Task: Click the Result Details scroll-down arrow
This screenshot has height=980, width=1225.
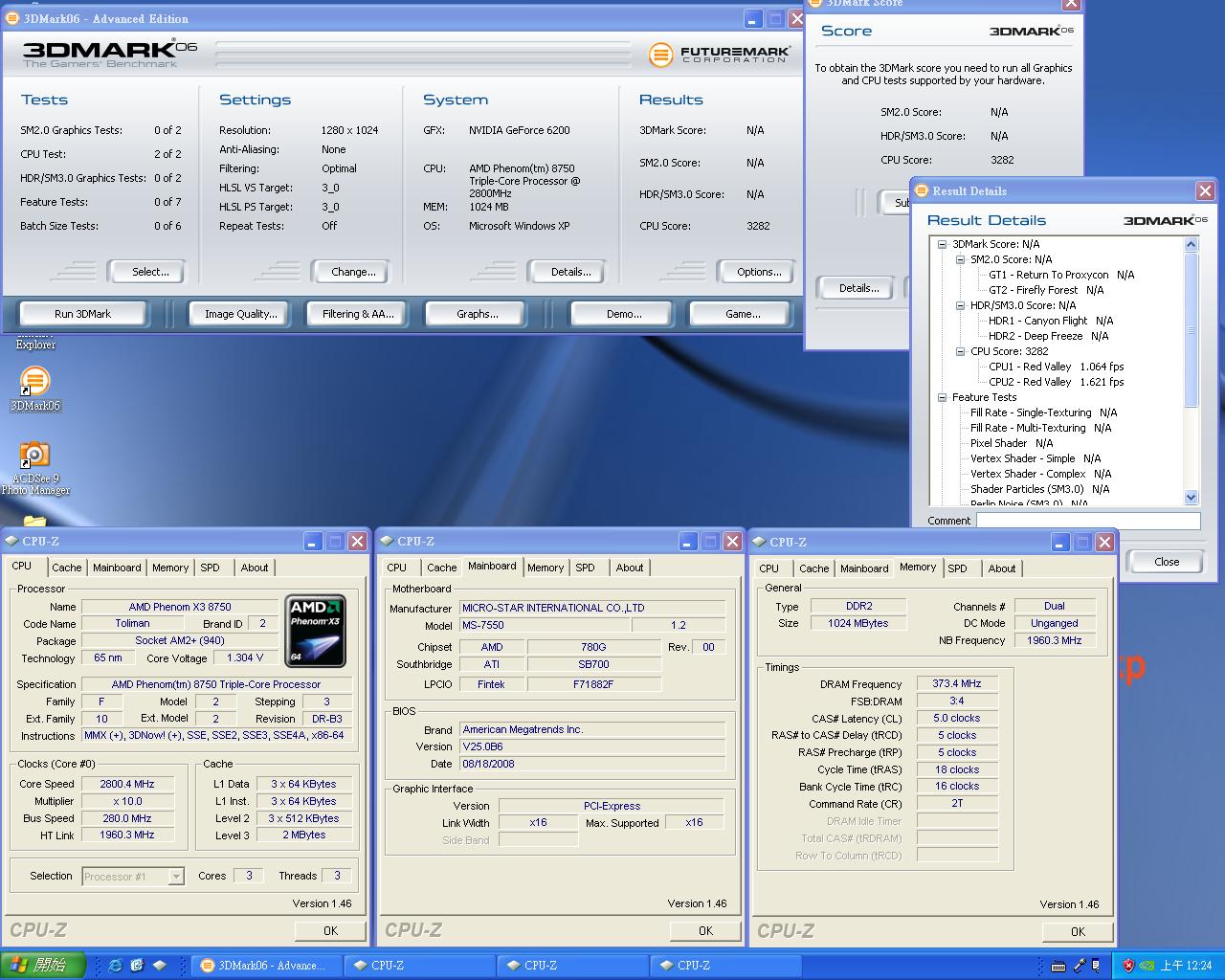Action: [1192, 498]
